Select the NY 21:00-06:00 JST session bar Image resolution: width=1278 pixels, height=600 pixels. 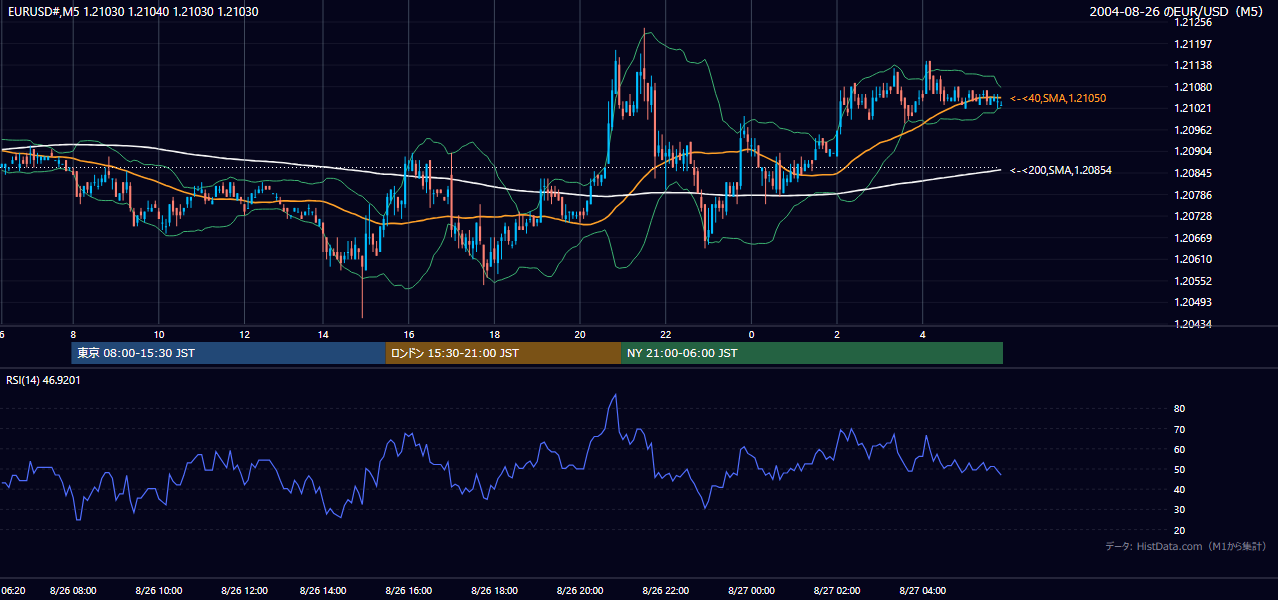(812, 353)
